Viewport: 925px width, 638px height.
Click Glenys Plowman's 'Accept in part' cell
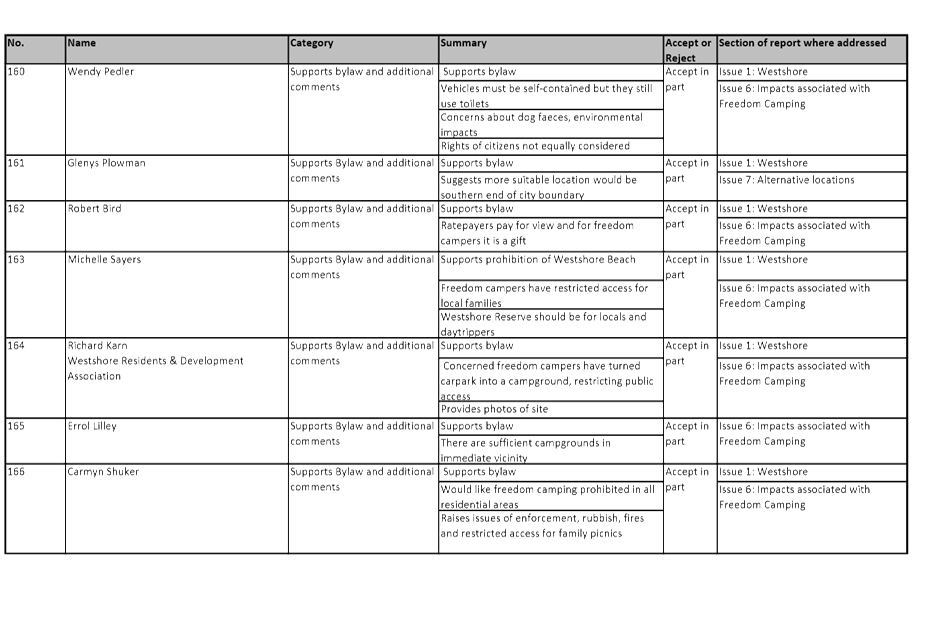pyautogui.click(x=690, y=178)
